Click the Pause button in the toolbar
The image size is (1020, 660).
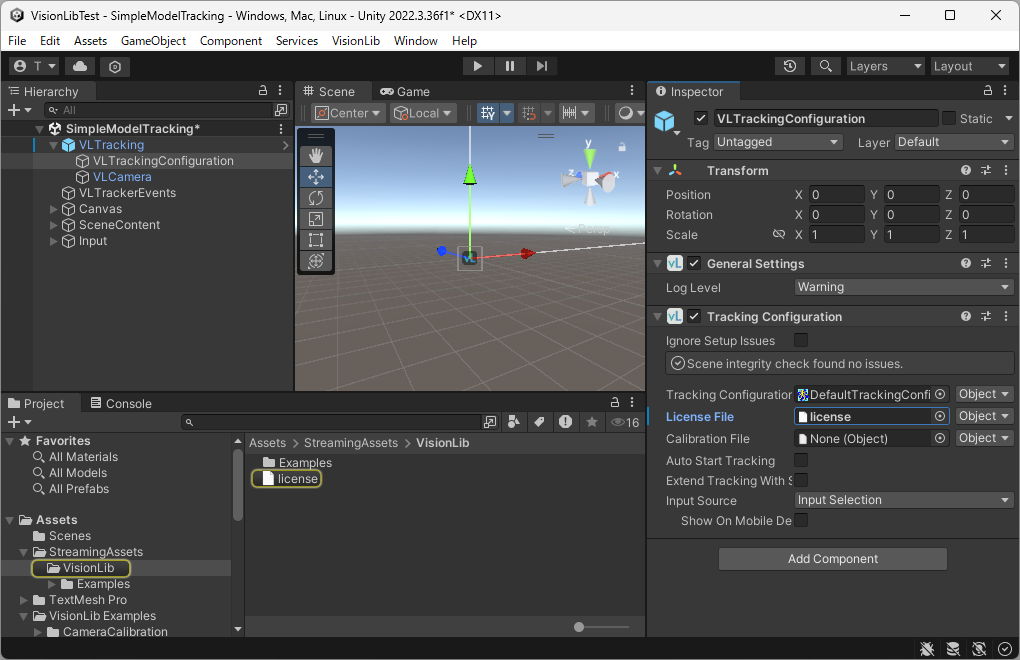[x=509, y=66]
